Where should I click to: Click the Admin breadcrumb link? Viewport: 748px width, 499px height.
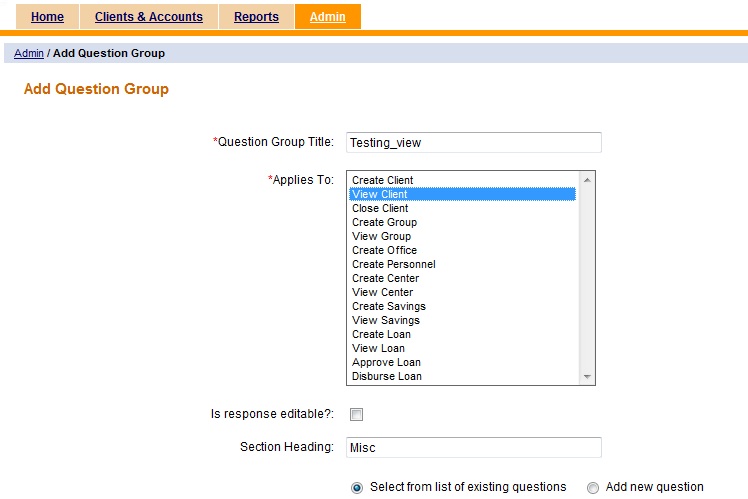pos(29,53)
